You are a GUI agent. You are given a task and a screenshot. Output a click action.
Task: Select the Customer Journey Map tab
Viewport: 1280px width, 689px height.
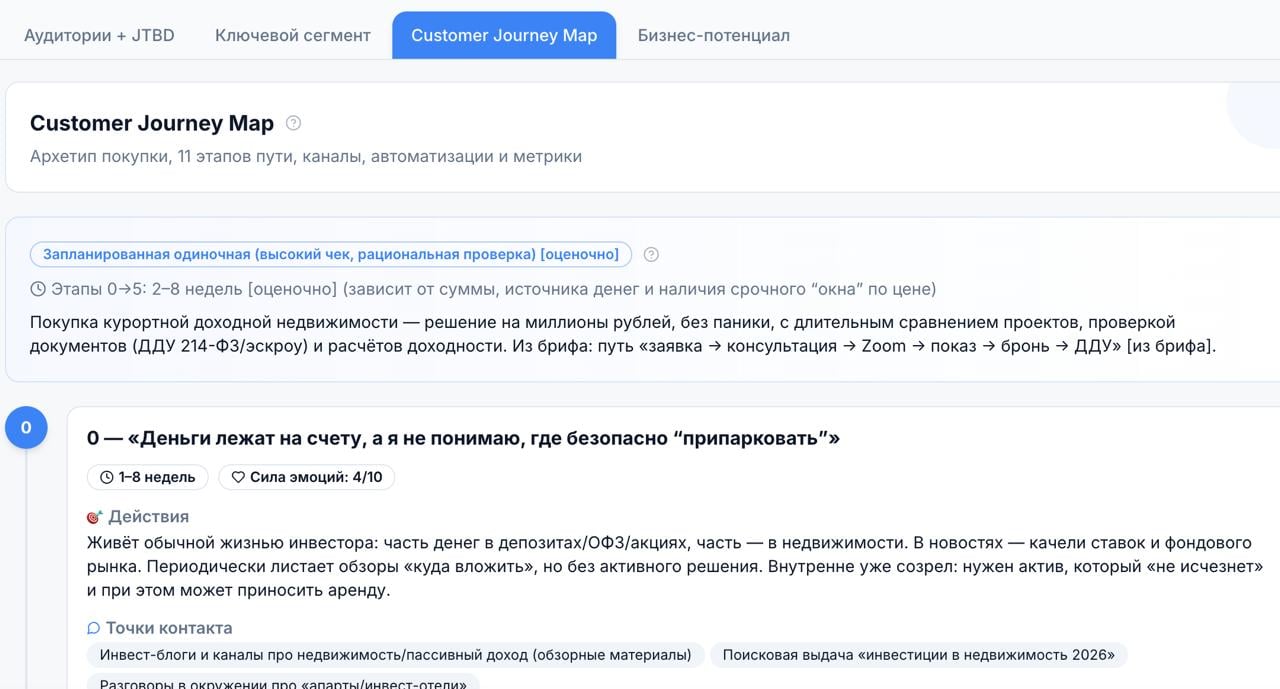504,35
